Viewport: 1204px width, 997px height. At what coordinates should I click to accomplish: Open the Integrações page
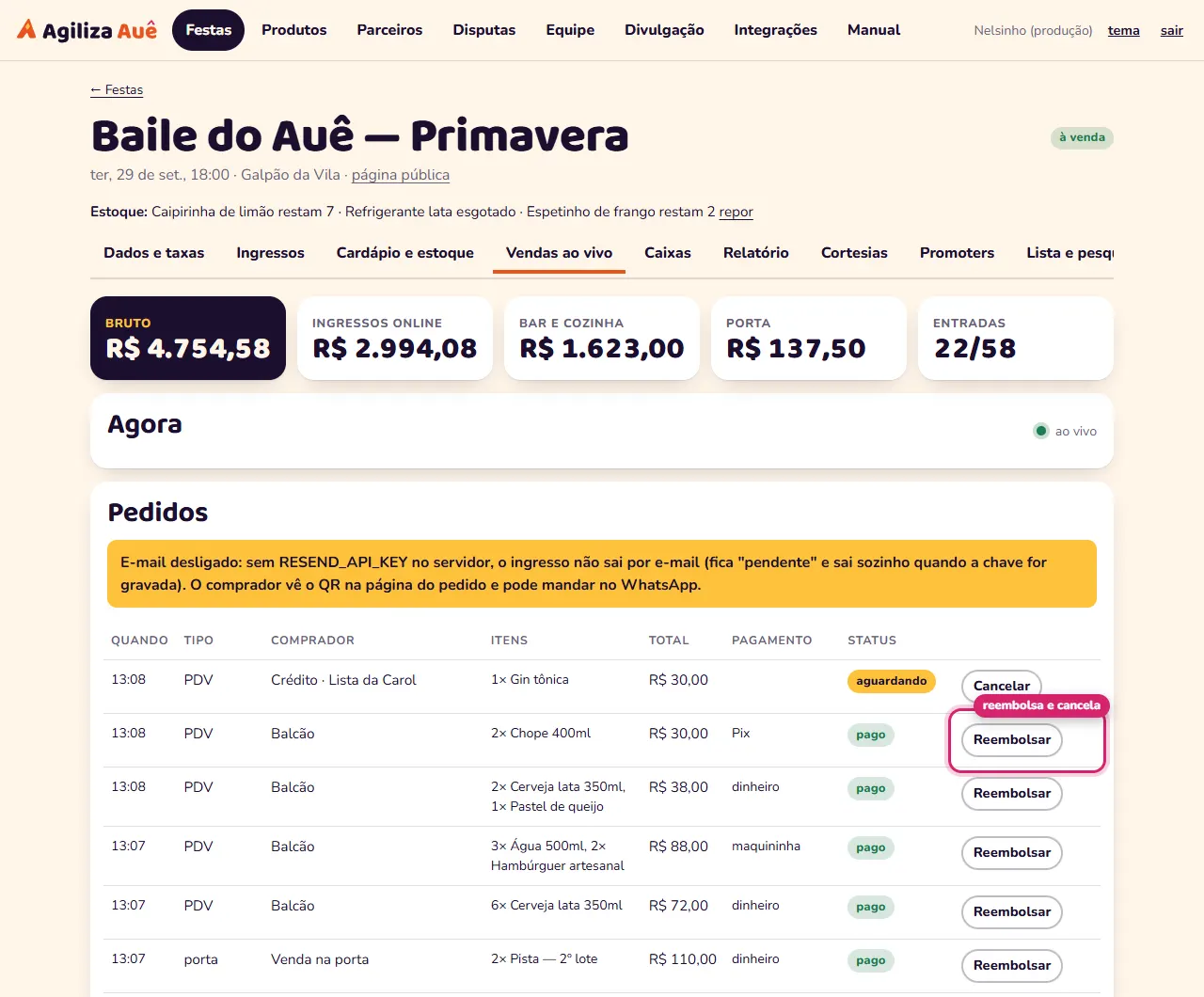[775, 30]
